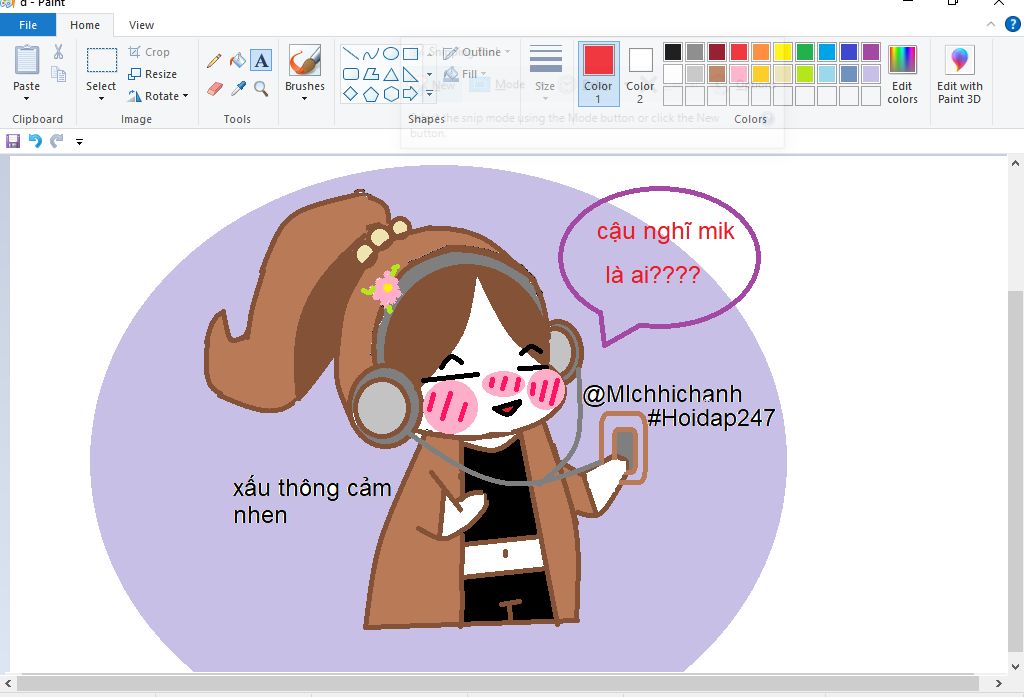Pick the yellow color swatch

click(x=783, y=52)
